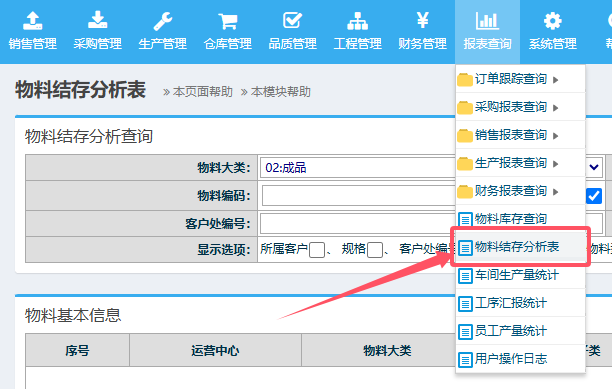This screenshot has width=612, height=389.
Task: Open 品质管理 checkmark icon module
Action: coord(293,32)
